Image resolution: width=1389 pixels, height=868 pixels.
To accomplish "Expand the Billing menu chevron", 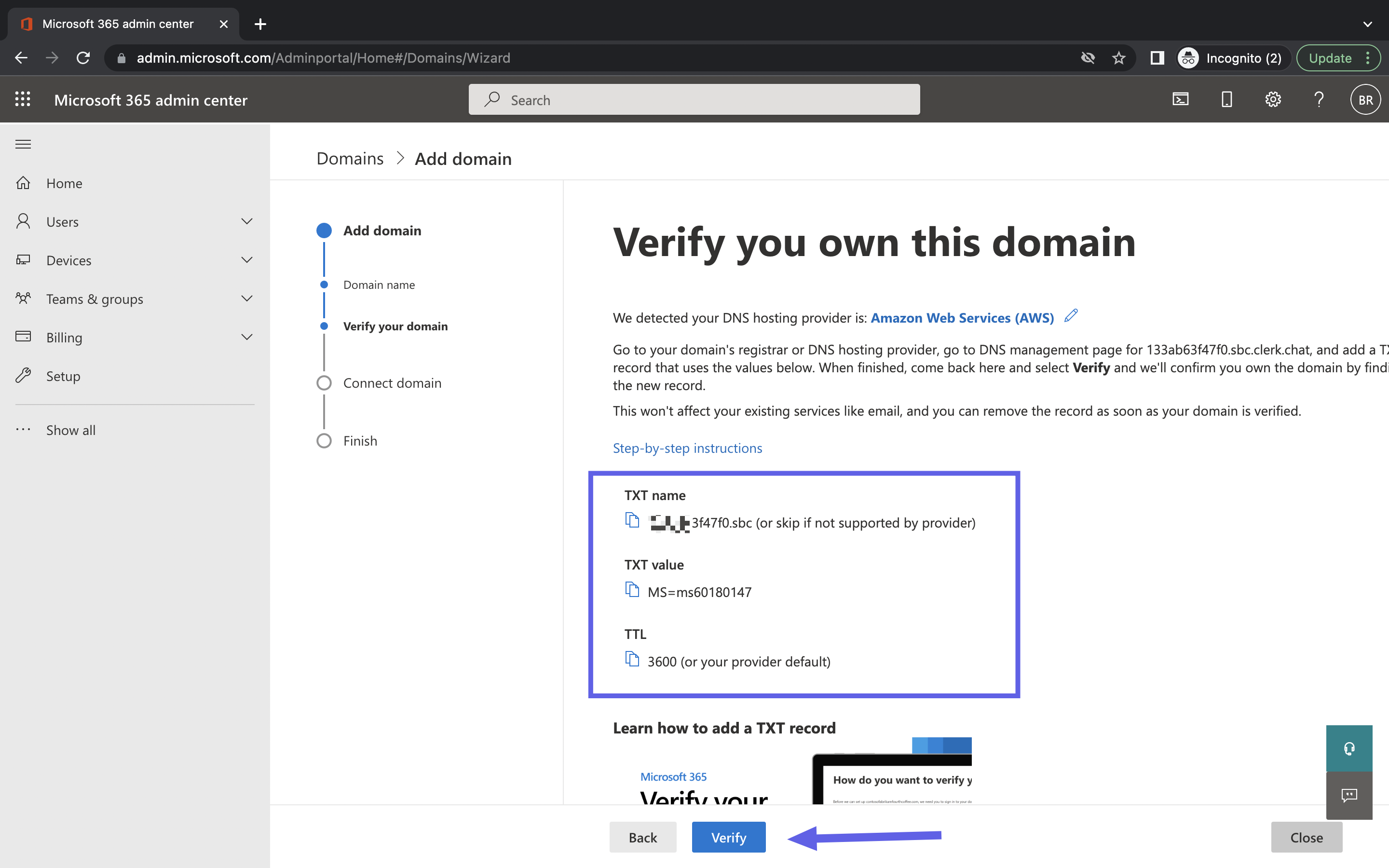I will pyautogui.click(x=247, y=337).
